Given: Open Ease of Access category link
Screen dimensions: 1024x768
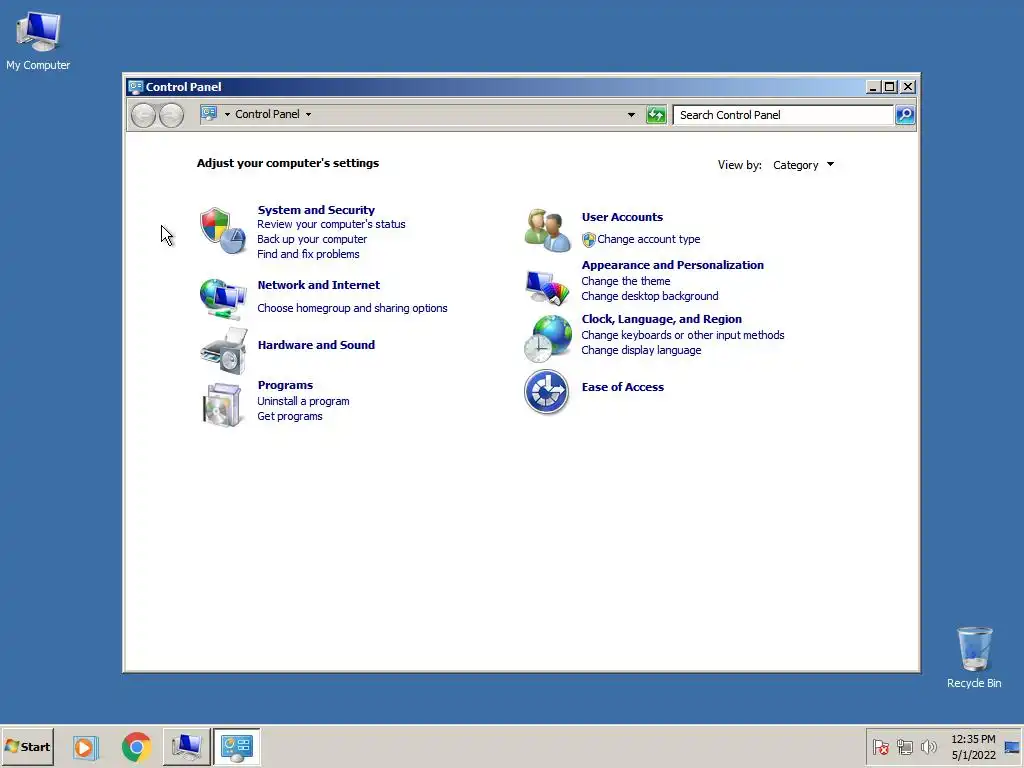Looking at the screenshot, I should (x=622, y=387).
